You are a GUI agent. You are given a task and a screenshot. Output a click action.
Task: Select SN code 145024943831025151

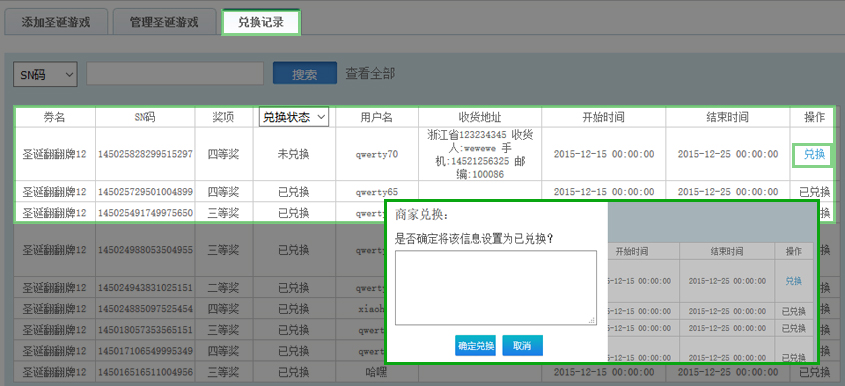tap(145, 287)
